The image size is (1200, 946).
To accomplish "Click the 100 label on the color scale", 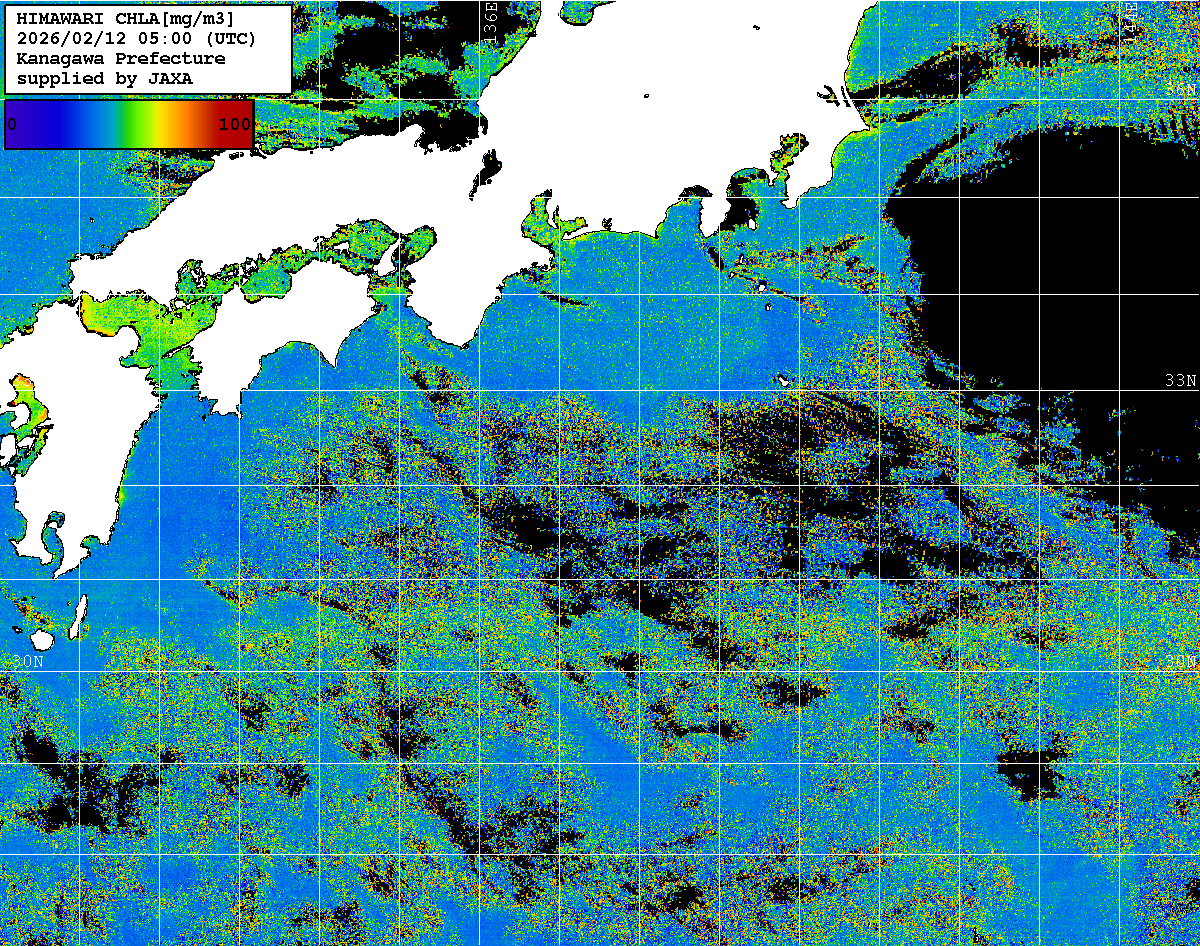I will tap(235, 125).
